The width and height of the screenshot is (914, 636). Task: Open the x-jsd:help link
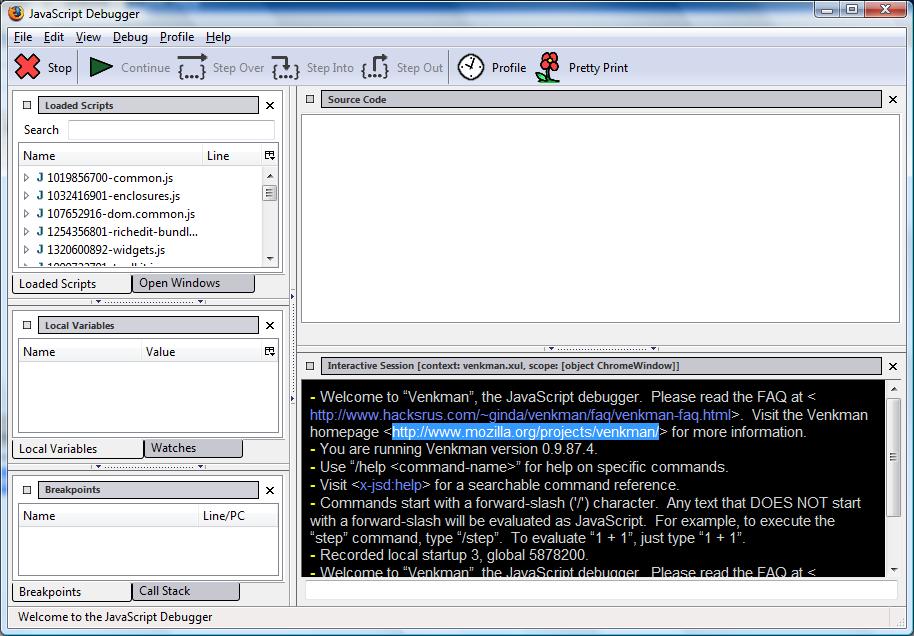391,485
